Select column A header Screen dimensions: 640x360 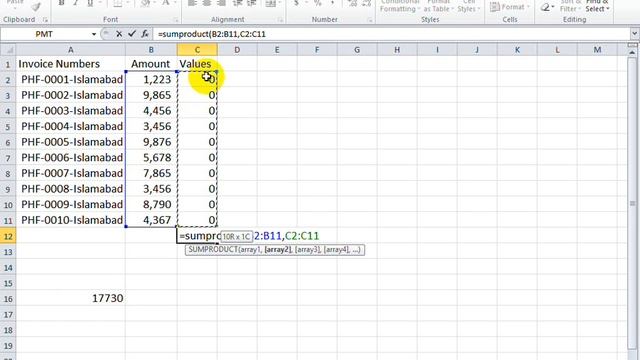(x=71, y=50)
